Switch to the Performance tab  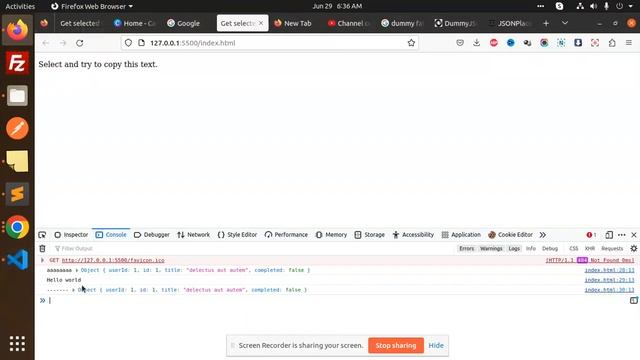point(286,235)
